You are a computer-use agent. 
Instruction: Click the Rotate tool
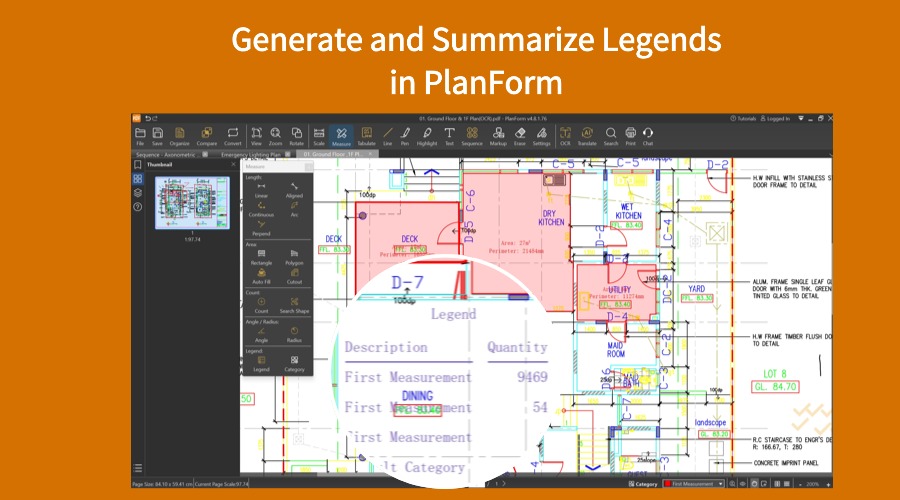(x=296, y=137)
